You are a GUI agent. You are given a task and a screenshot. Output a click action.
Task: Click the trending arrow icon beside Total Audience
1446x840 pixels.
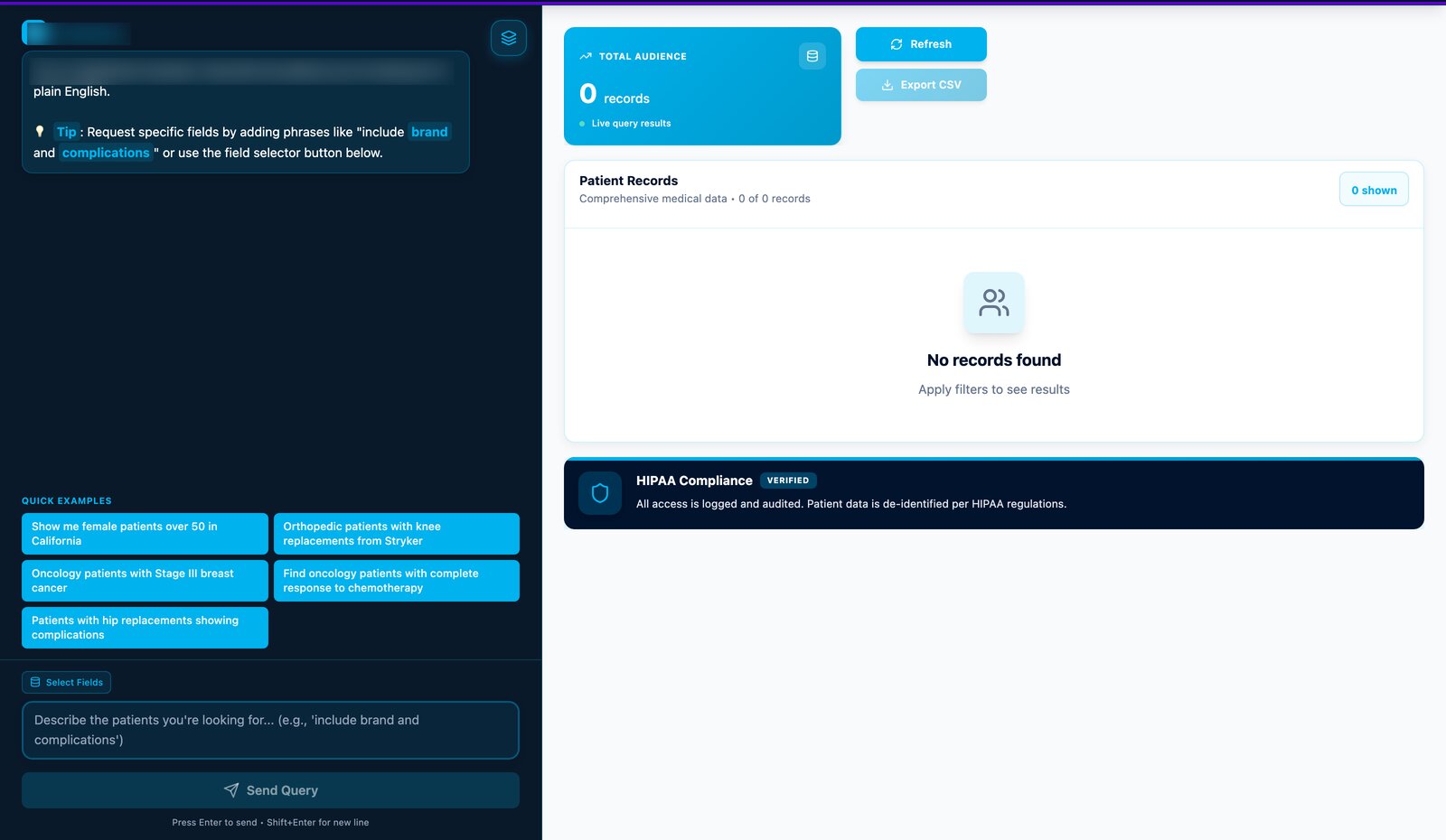tap(586, 56)
